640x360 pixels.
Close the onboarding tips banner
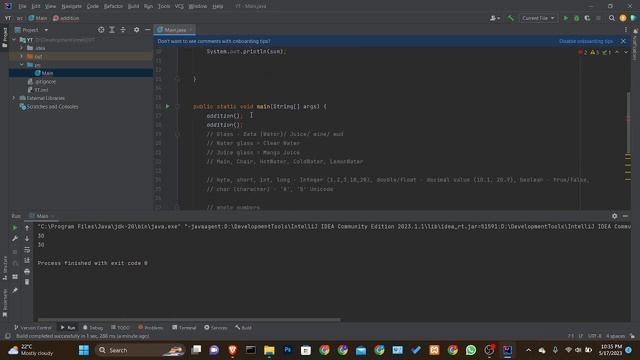point(623,41)
